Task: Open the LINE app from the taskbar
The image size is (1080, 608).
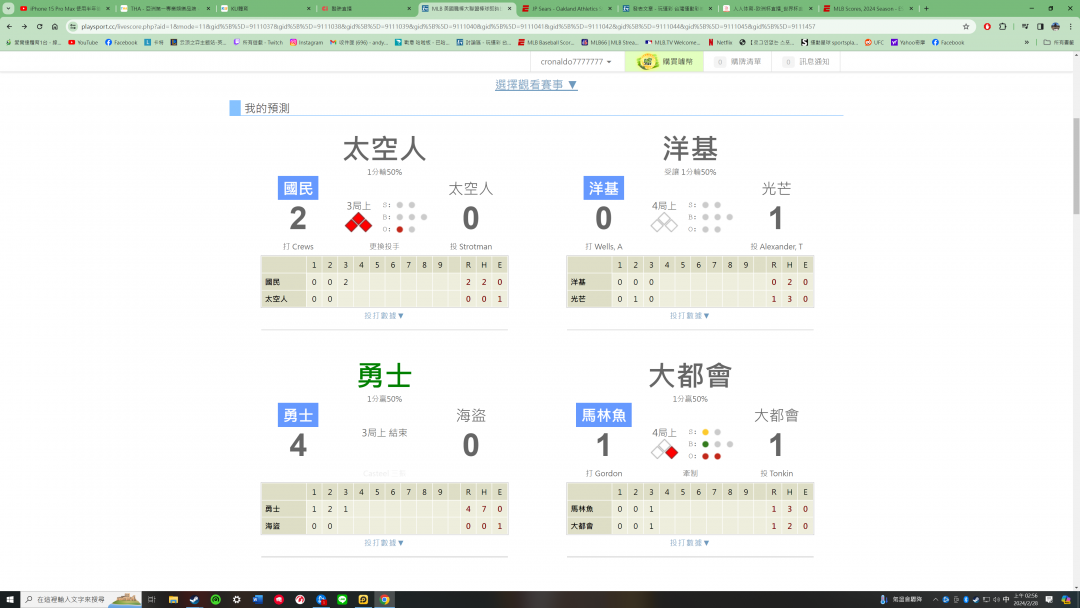Action: pos(342,599)
